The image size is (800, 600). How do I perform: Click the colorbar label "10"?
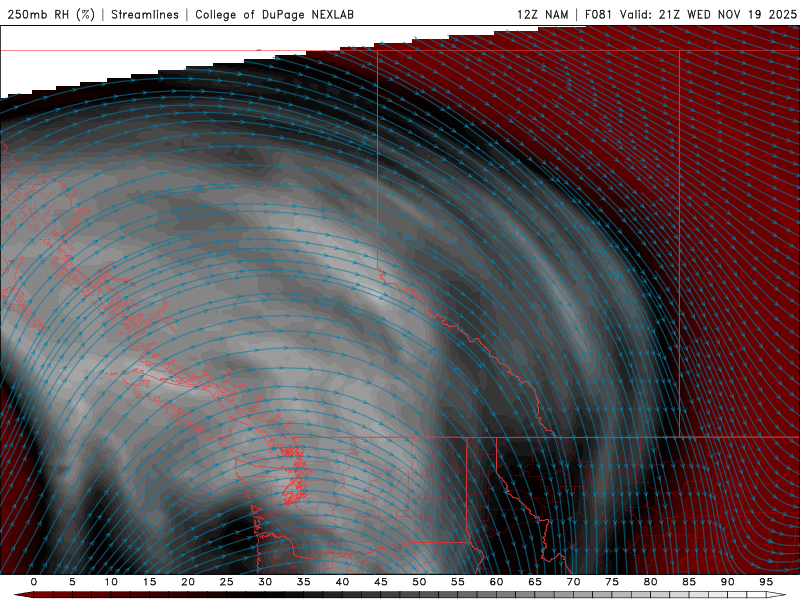(x=111, y=582)
